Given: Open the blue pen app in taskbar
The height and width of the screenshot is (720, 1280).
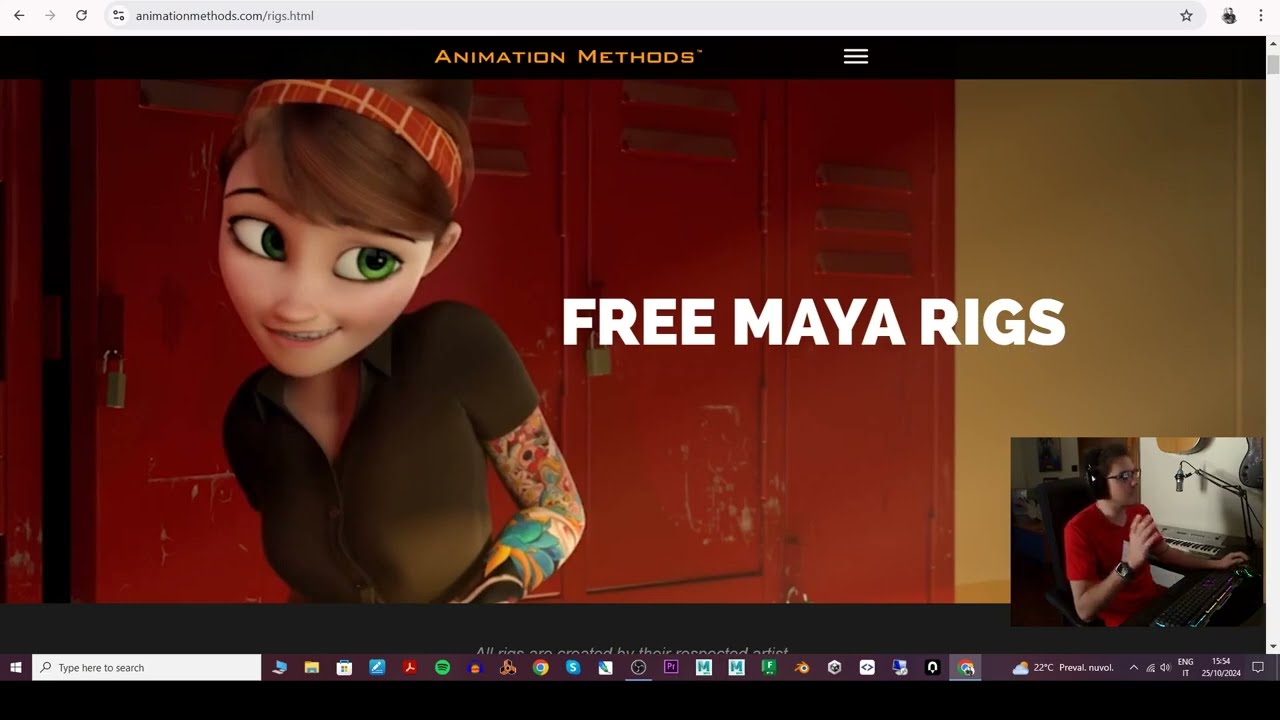Looking at the screenshot, I should pos(377,667).
